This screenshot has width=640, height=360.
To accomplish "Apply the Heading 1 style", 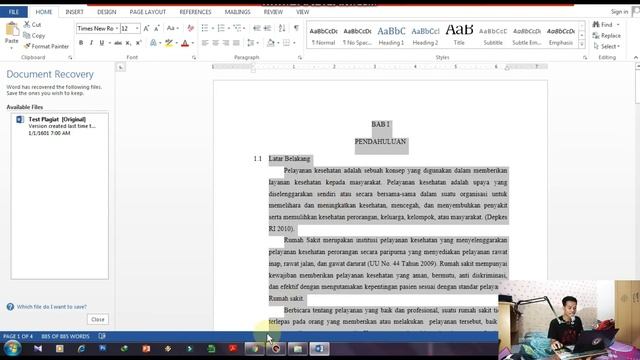I will [x=391, y=36].
